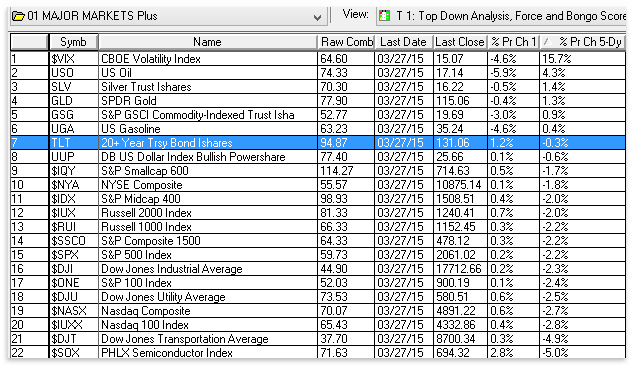Screen dimensions: 633x365
Task: Select the UGA symbol cell
Action: coord(73,129)
